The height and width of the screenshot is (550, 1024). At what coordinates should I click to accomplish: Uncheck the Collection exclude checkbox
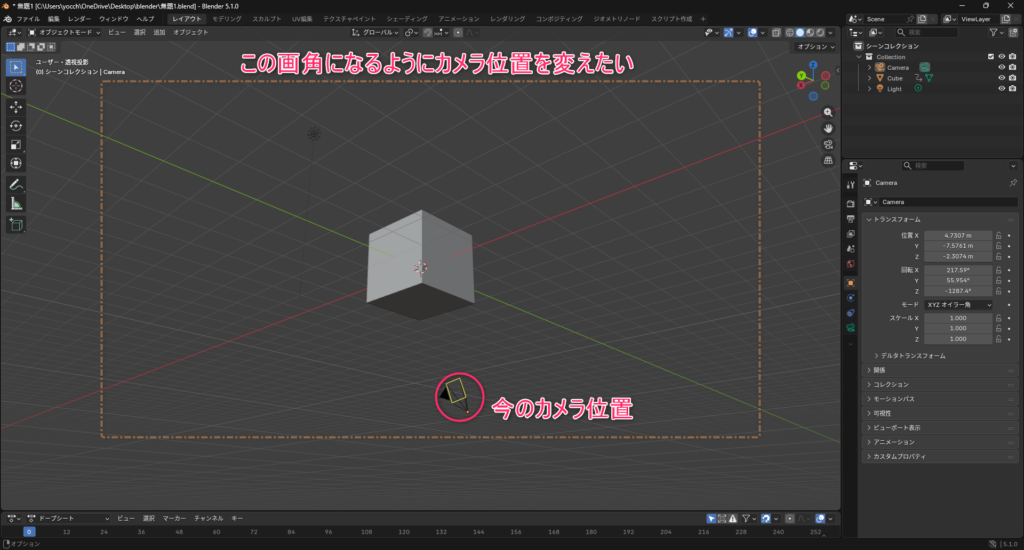click(x=990, y=57)
